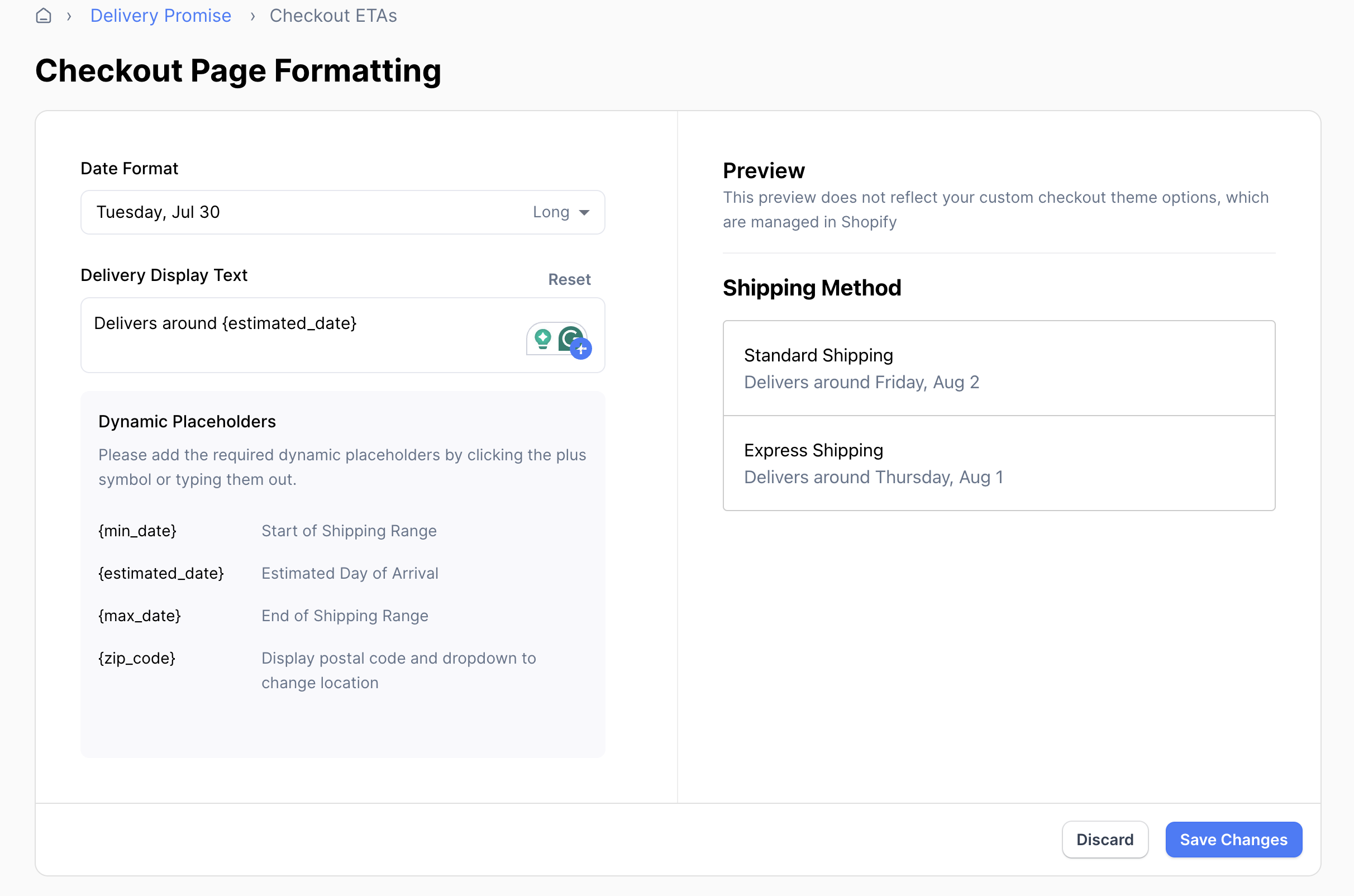The height and width of the screenshot is (896, 1354).
Task: Go to the home breadcrumb icon
Action: [44, 16]
